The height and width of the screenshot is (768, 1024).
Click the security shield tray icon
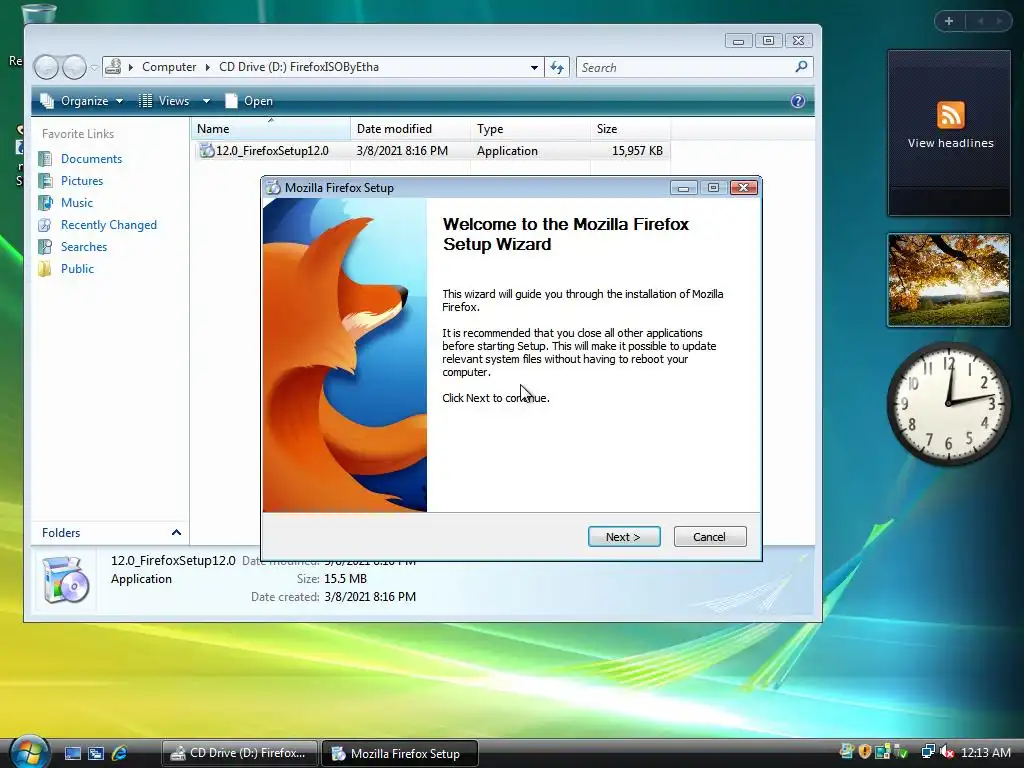click(x=865, y=752)
